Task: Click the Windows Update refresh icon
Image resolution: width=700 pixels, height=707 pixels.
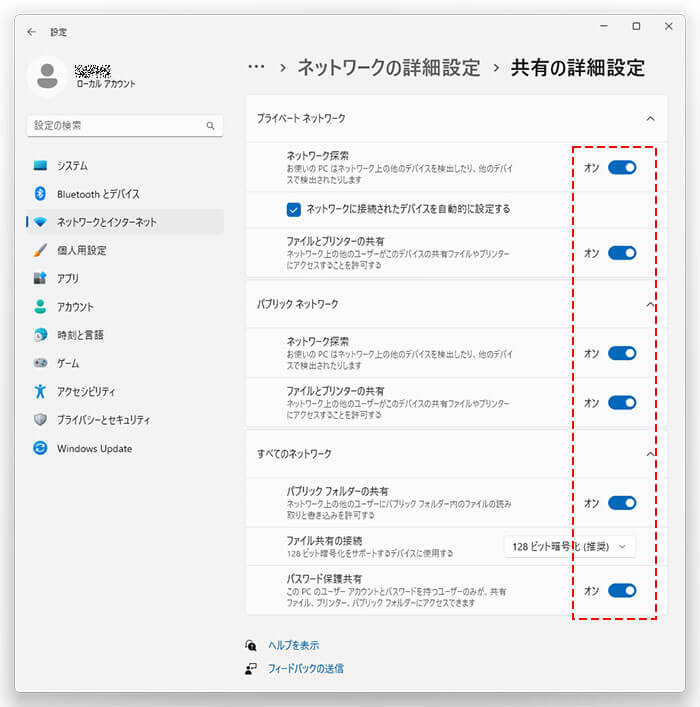Action: (x=40, y=448)
